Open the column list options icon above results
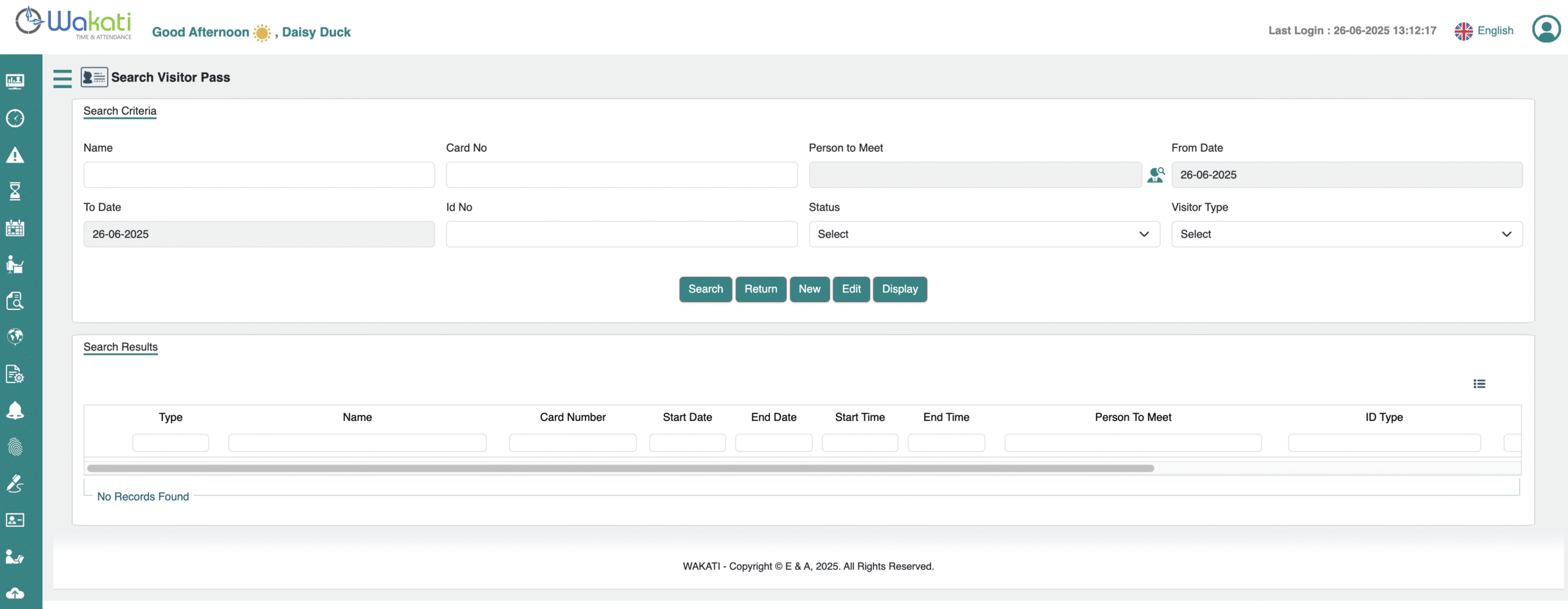 point(1479,384)
